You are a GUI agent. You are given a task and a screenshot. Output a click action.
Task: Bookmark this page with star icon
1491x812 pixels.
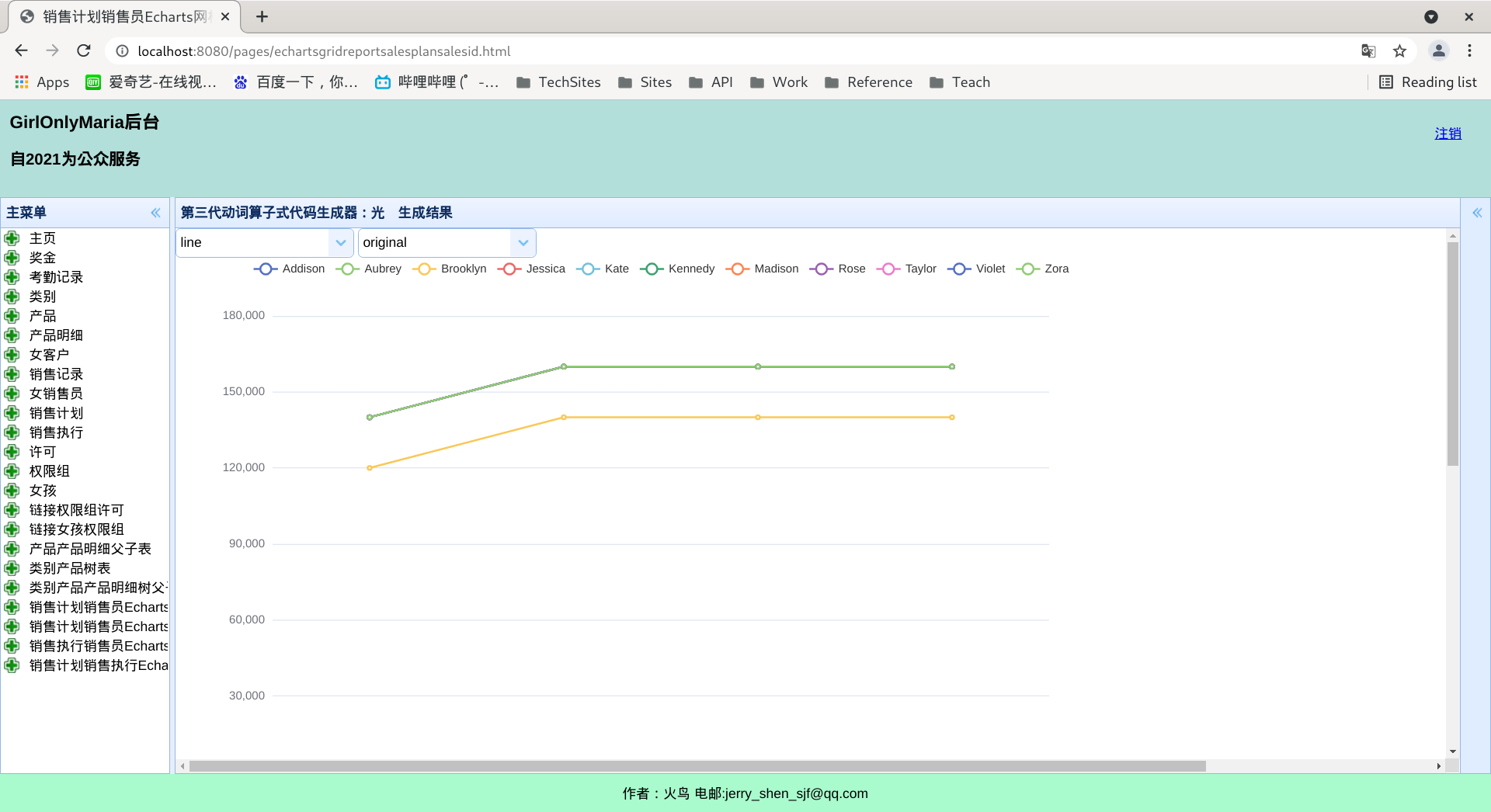(1399, 51)
